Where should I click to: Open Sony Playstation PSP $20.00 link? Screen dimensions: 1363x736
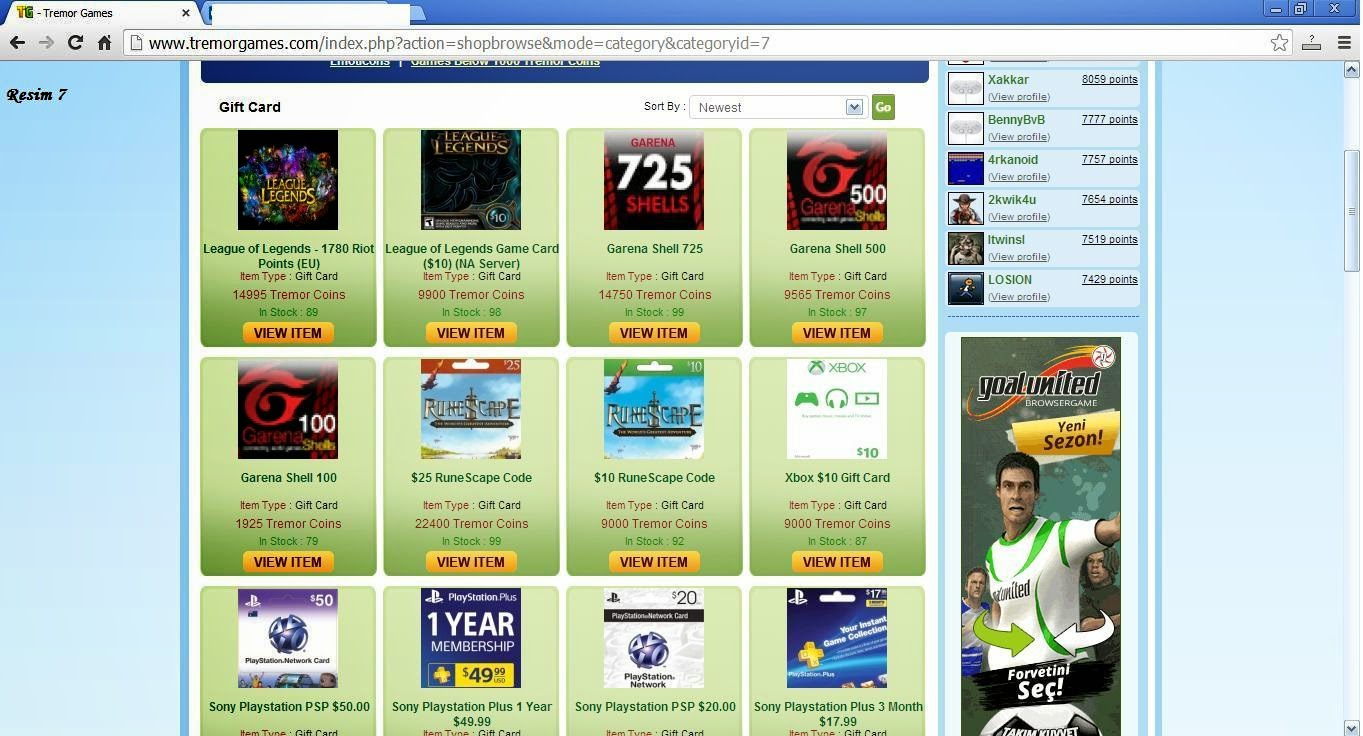click(x=655, y=707)
